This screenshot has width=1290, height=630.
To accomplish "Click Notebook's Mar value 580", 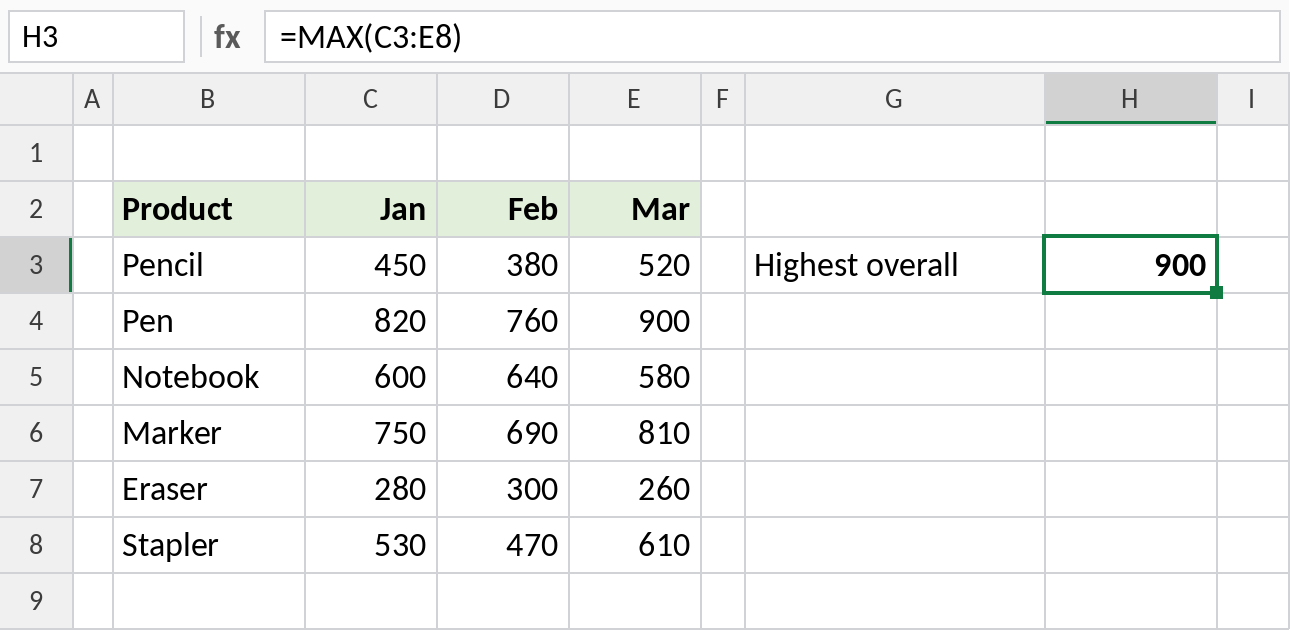I will click(635, 377).
